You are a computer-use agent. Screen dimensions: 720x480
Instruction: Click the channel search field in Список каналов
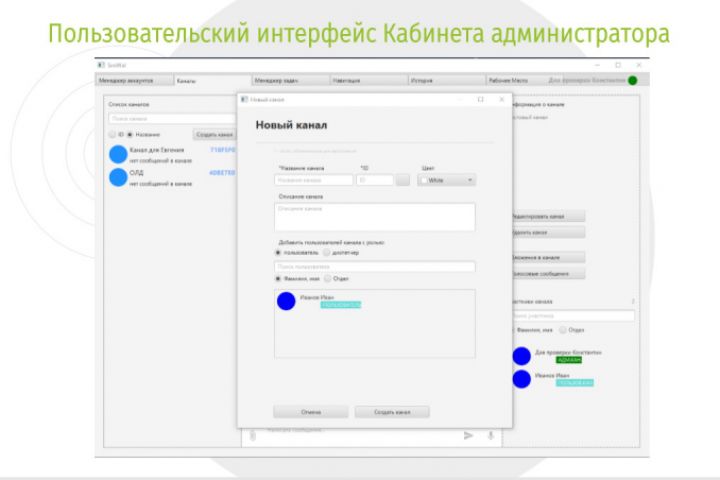[x=172, y=119]
